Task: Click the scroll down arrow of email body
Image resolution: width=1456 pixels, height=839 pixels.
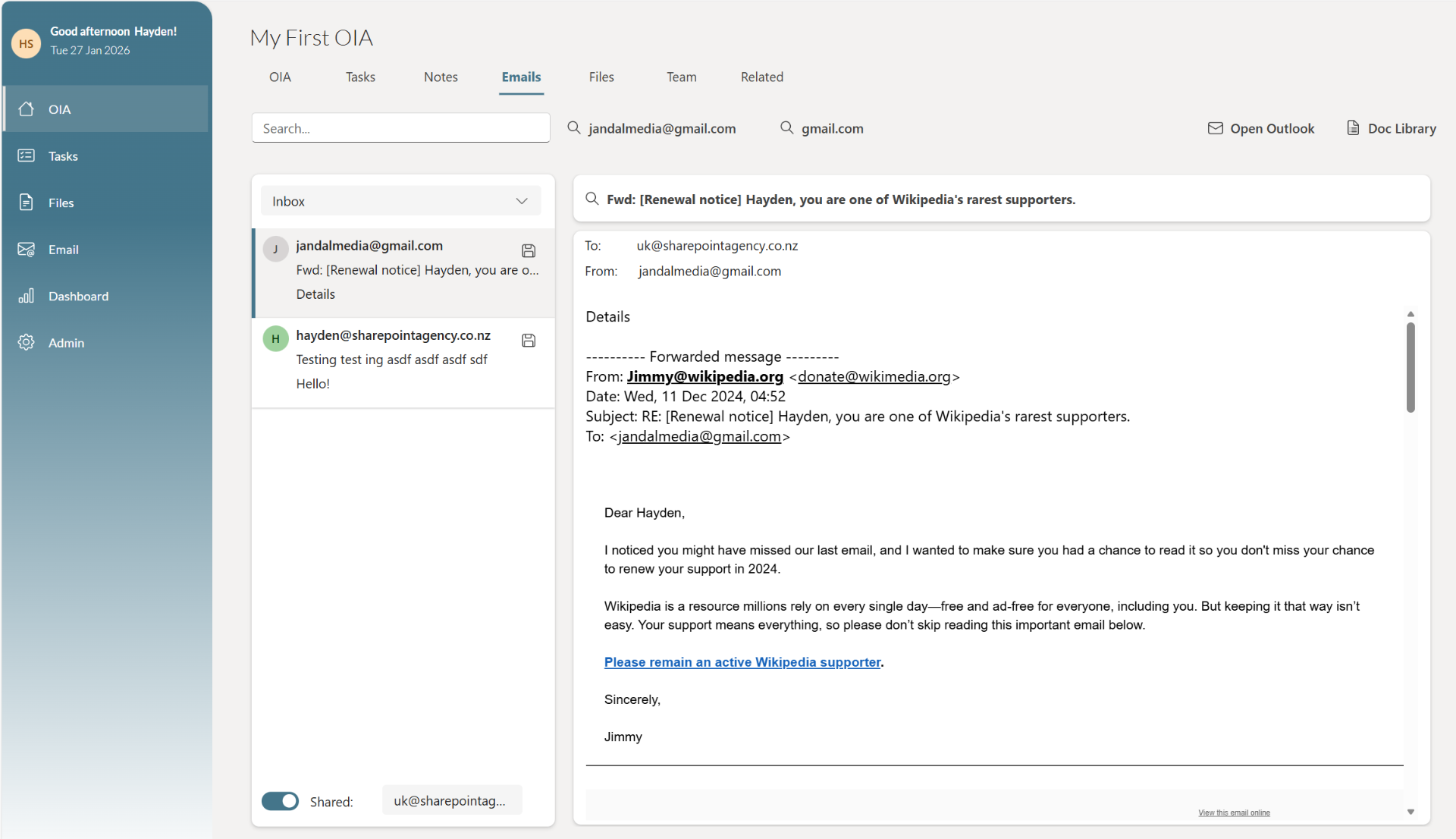Action: (x=1410, y=812)
